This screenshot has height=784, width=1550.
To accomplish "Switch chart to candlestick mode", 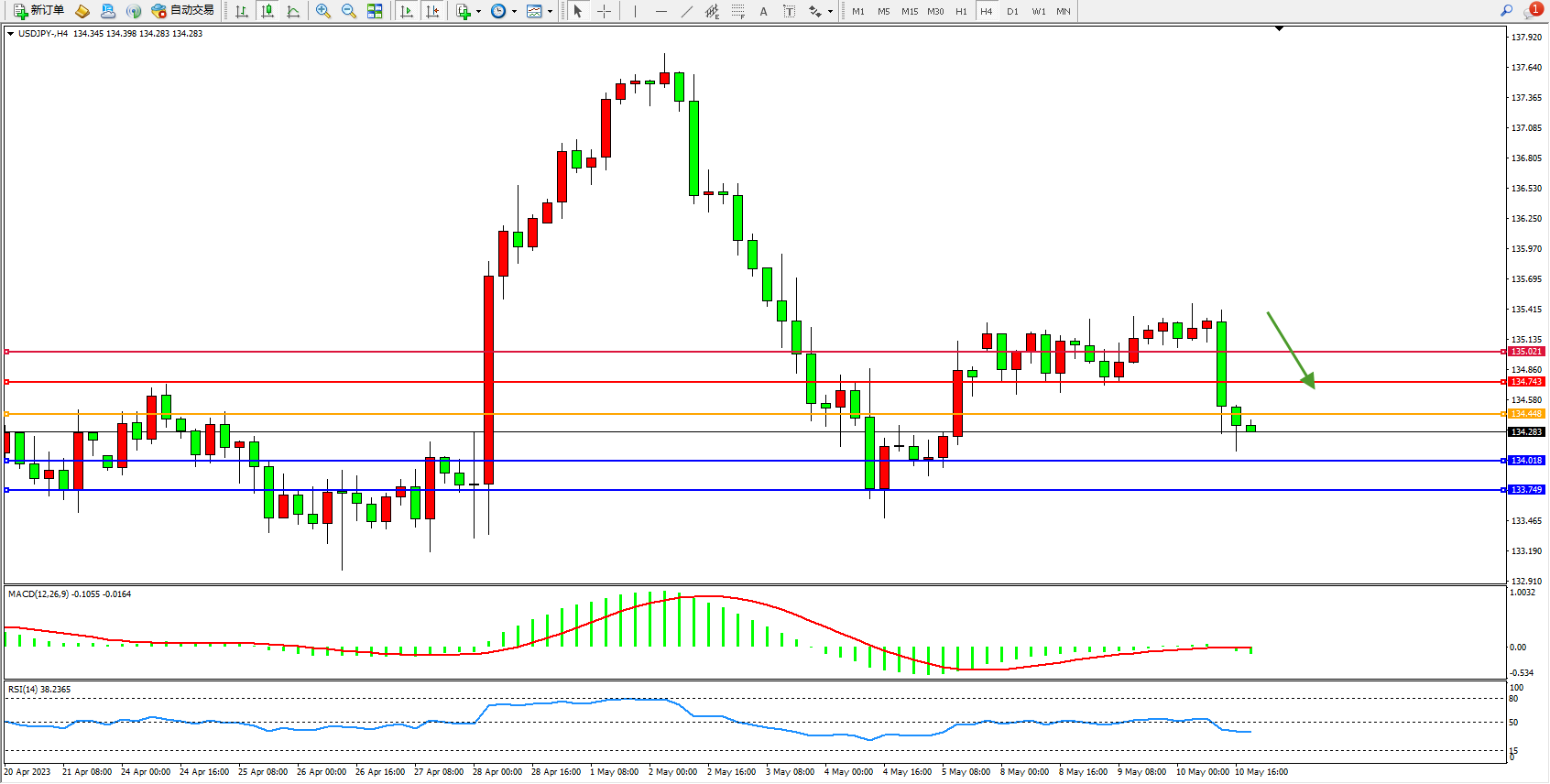I will (267, 11).
